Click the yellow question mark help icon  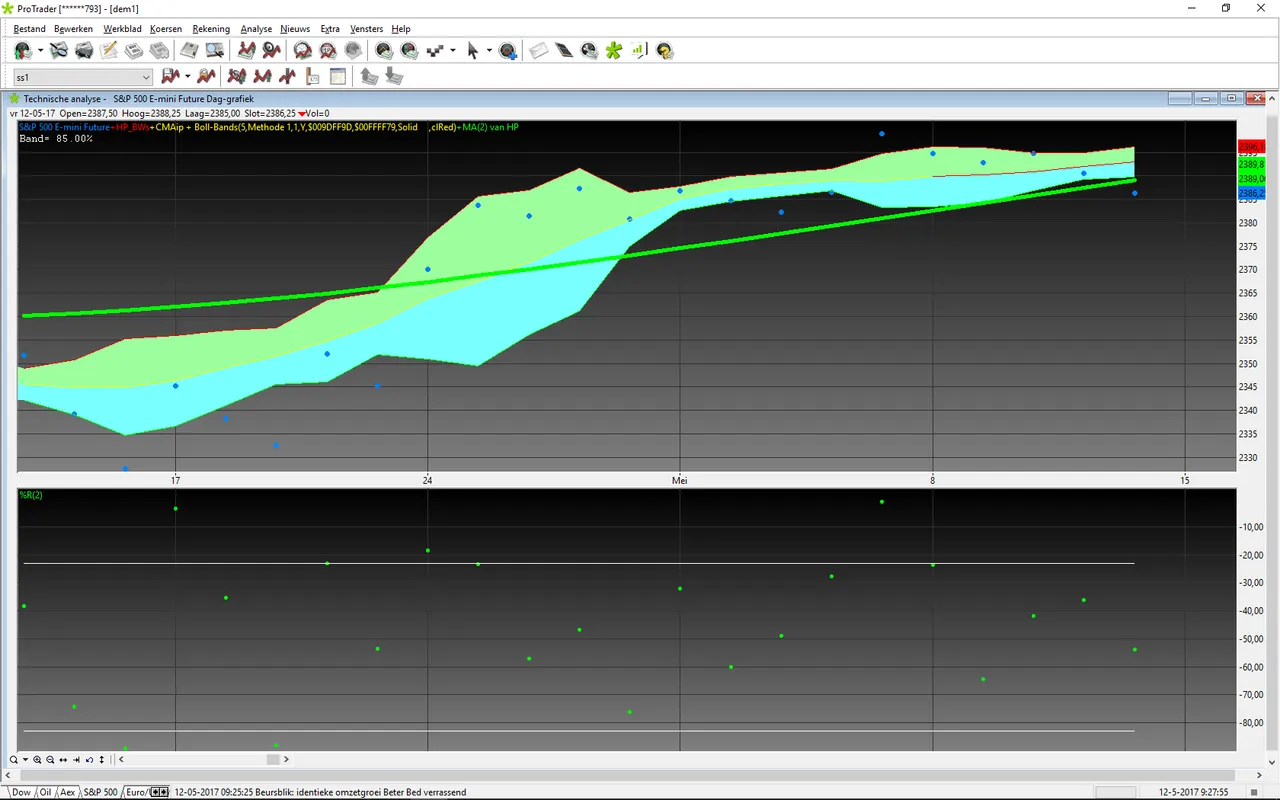coord(663,50)
